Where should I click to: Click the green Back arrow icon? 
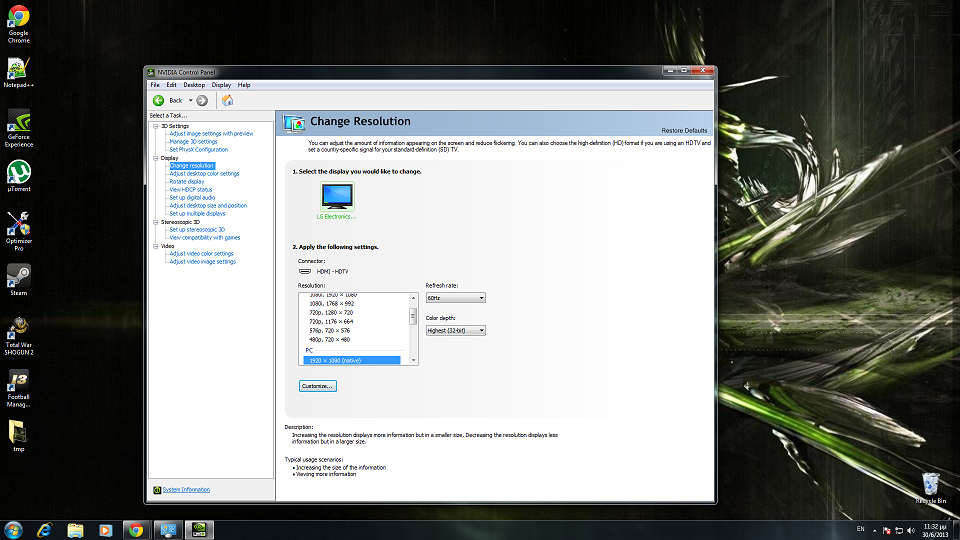(159, 100)
